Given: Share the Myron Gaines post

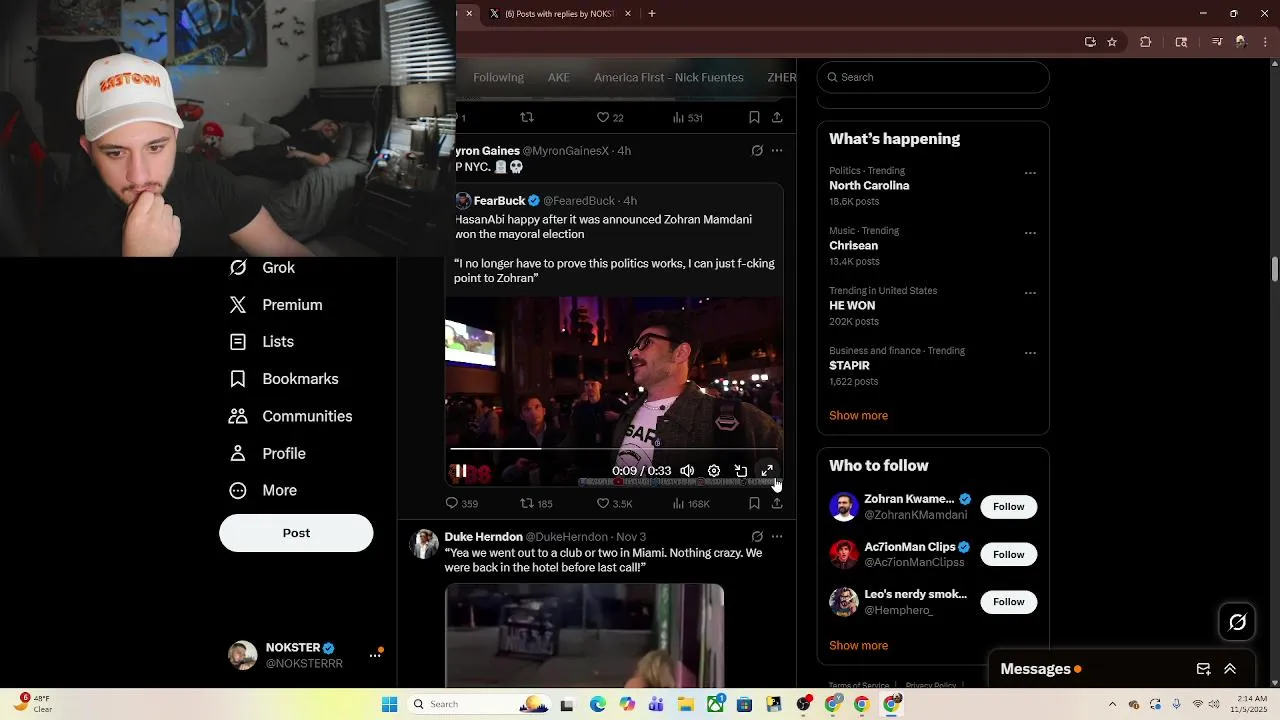Looking at the screenshot, I should click(777, 504).
